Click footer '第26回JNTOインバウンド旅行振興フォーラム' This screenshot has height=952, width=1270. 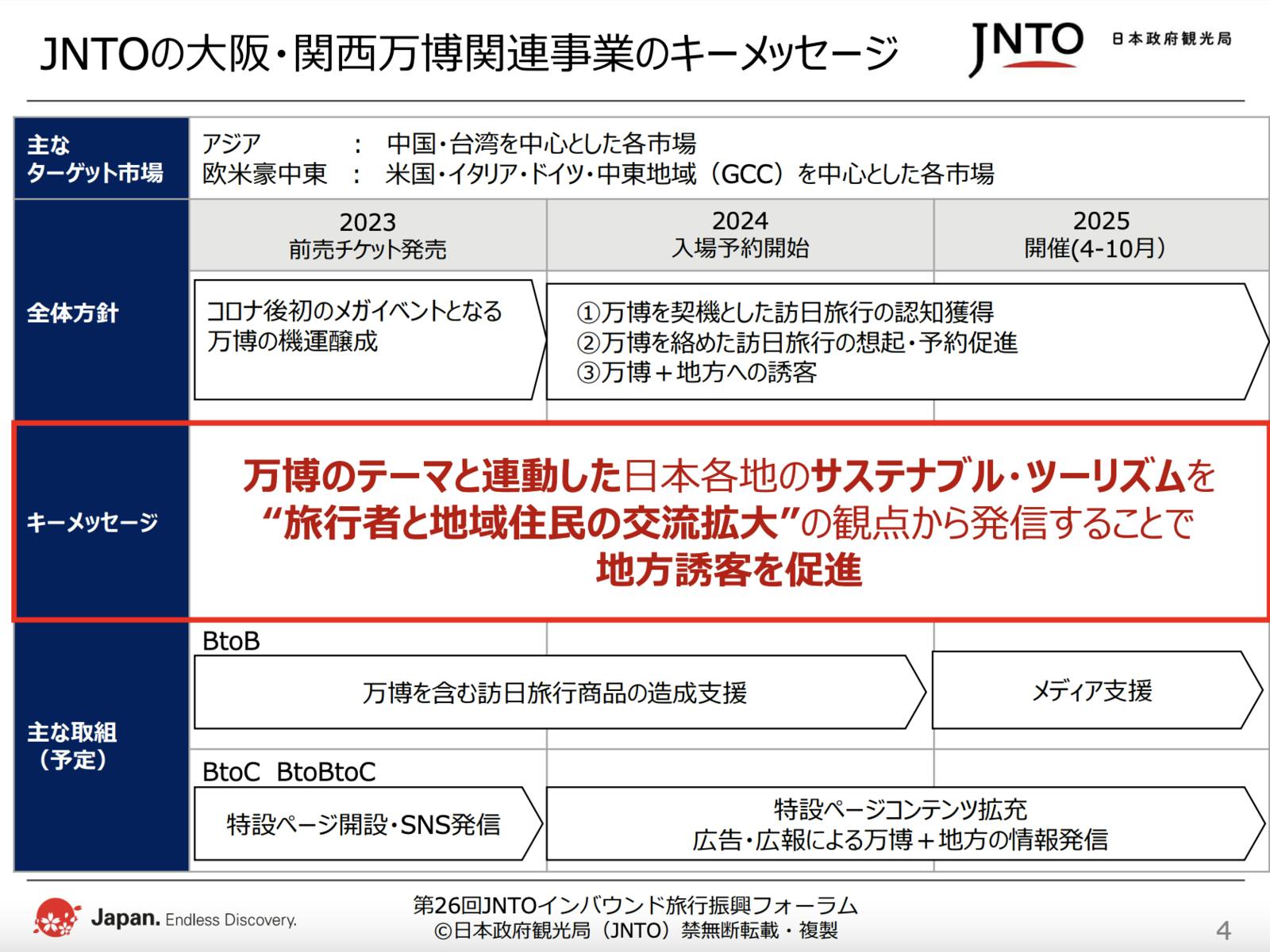(x=636, y=905)
